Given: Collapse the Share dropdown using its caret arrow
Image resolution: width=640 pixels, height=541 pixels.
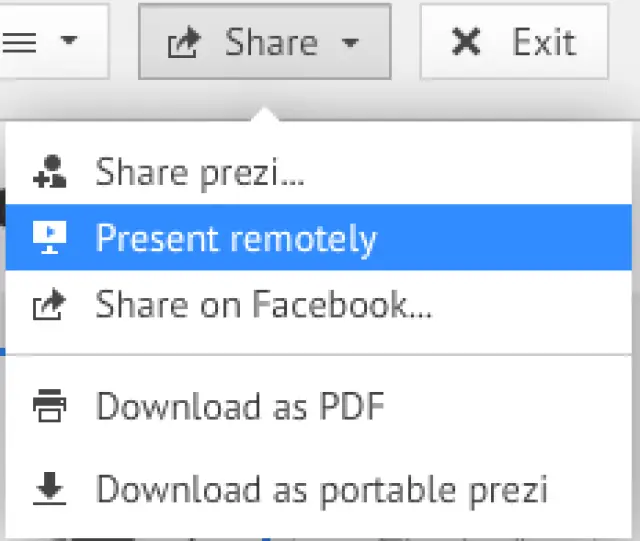Looking at the screenshot, I should [349, 43].
